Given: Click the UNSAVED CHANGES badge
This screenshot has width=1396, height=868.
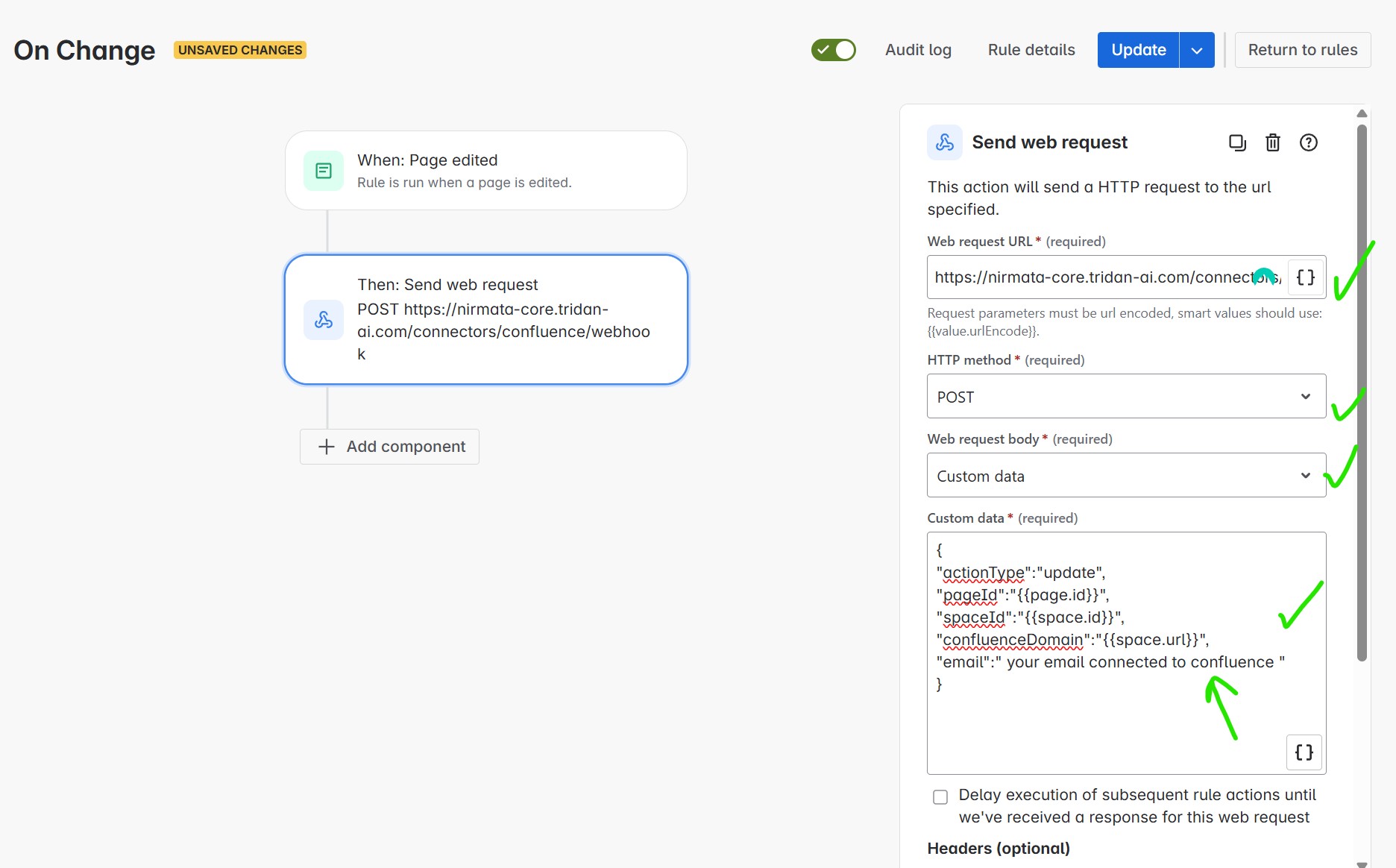Looking at the screenshot, I should 240,50.
